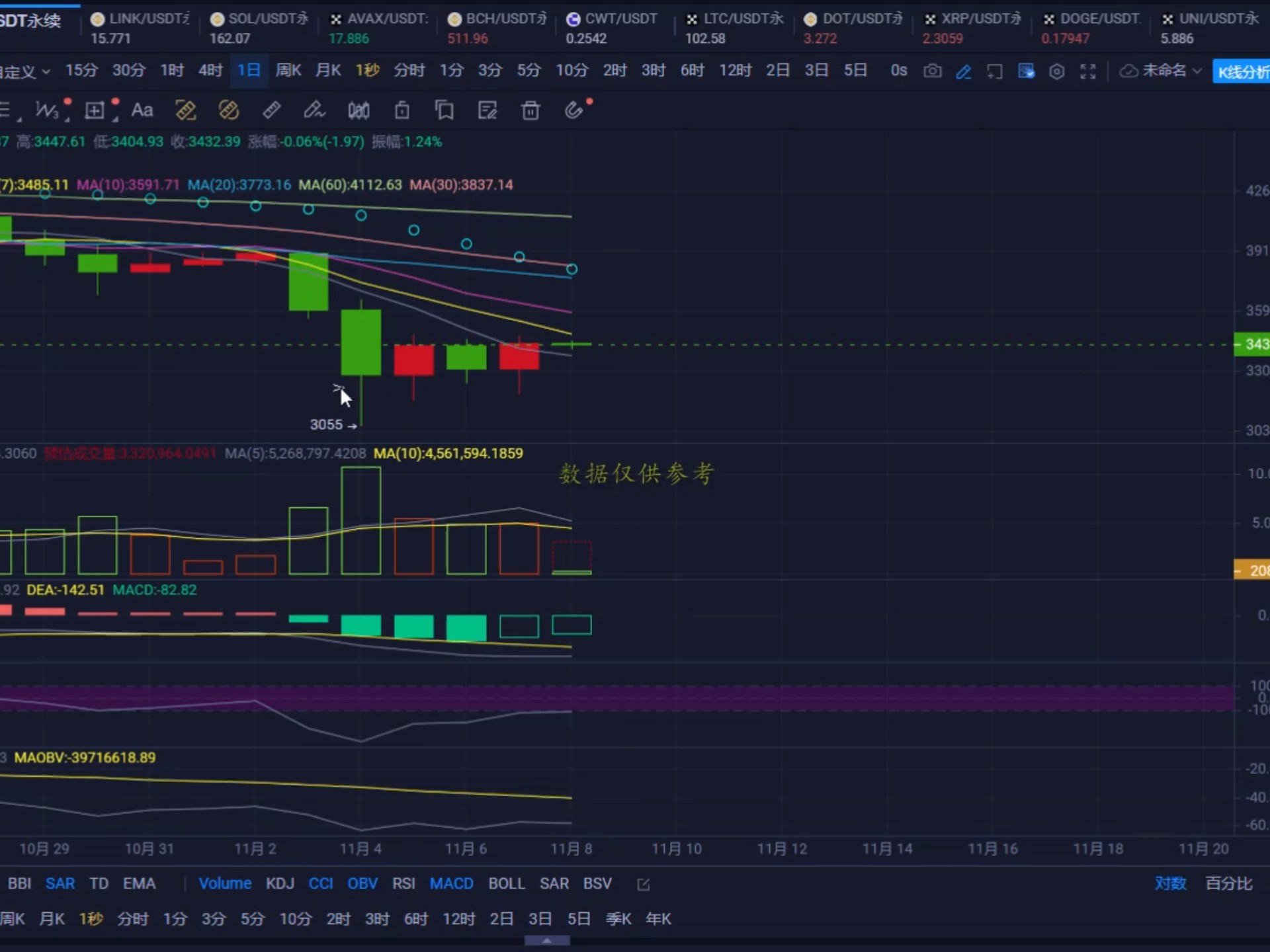The height and width of the screenshot is (952, 1270).
Task: Click the hexagon chart settings icon
Action: pos(1057,71)
